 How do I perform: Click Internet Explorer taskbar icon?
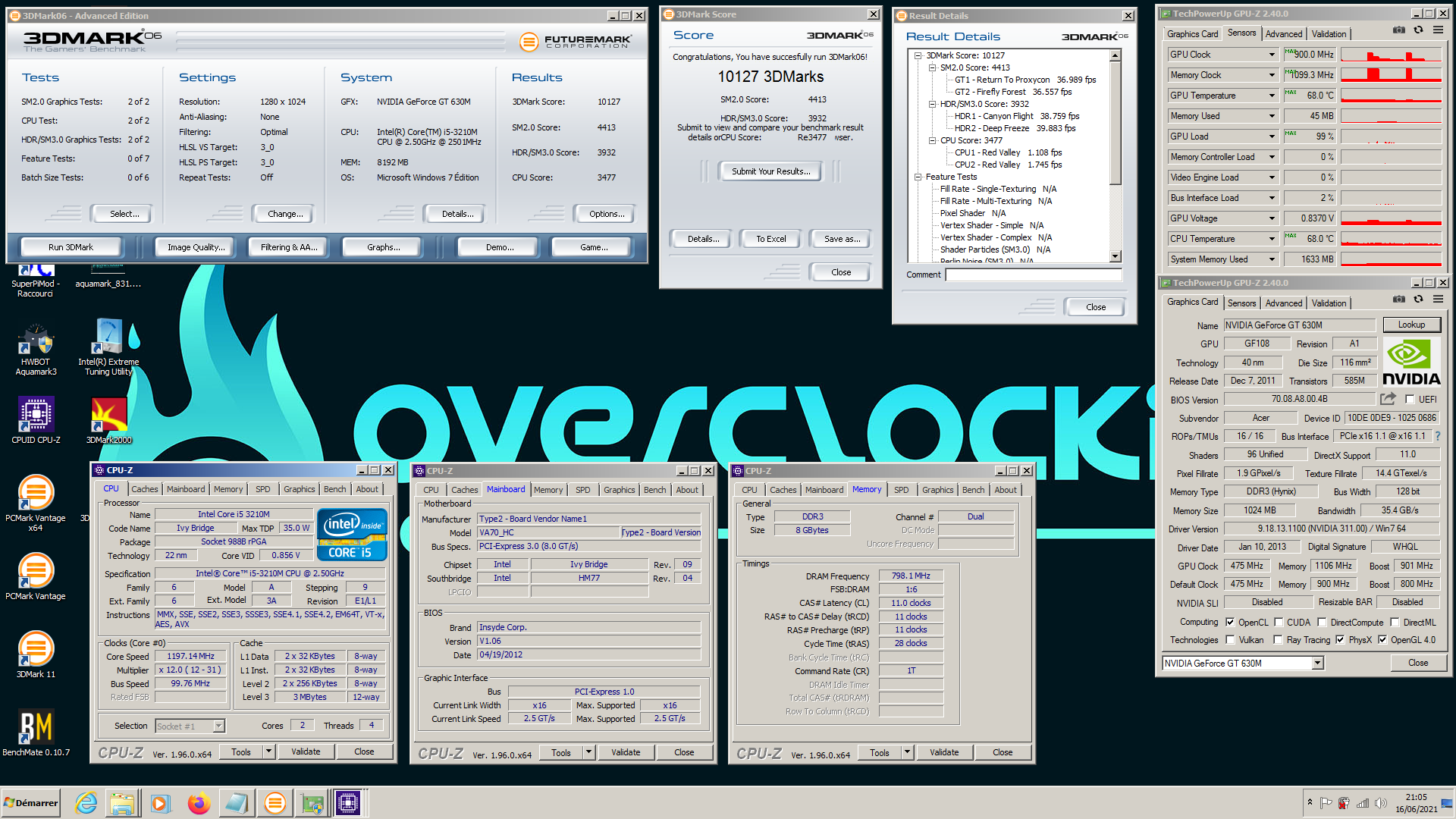click(86, 803)
